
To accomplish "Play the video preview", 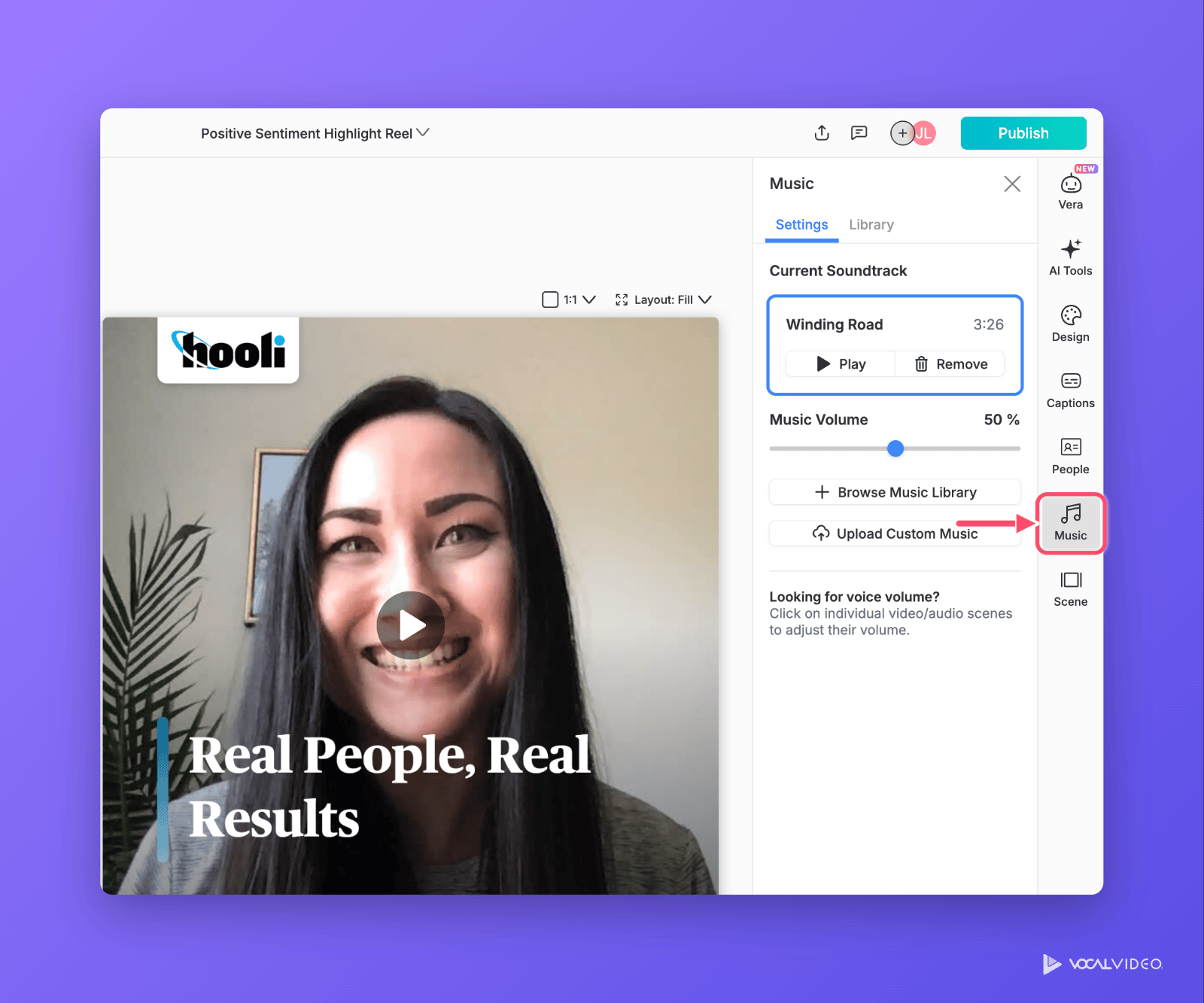I will (x=411, y=625).
